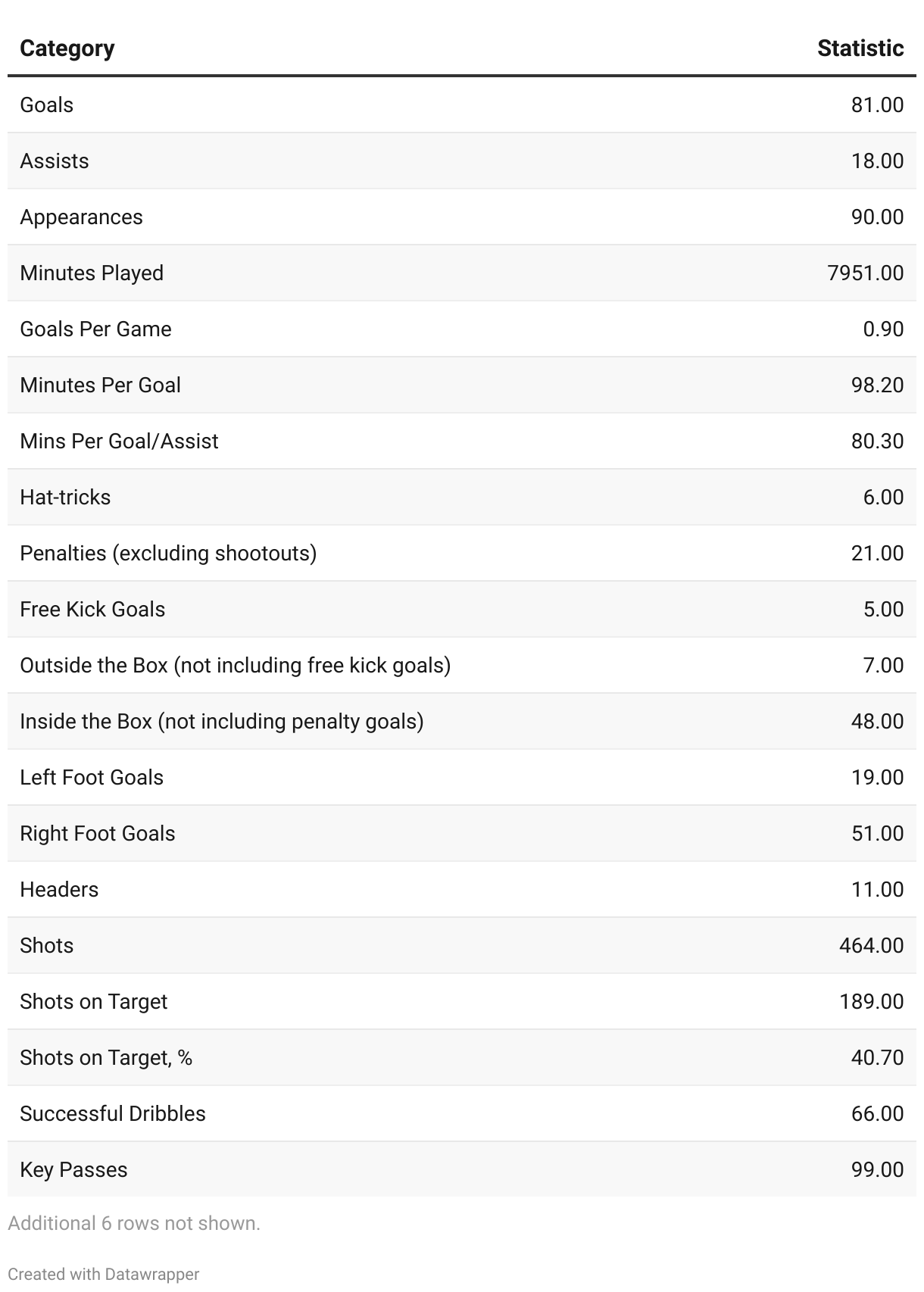The width and height of the screenshot is (924, 1292).
Task: Select the Mins Per Goal/Assist label
Action: 119,441
